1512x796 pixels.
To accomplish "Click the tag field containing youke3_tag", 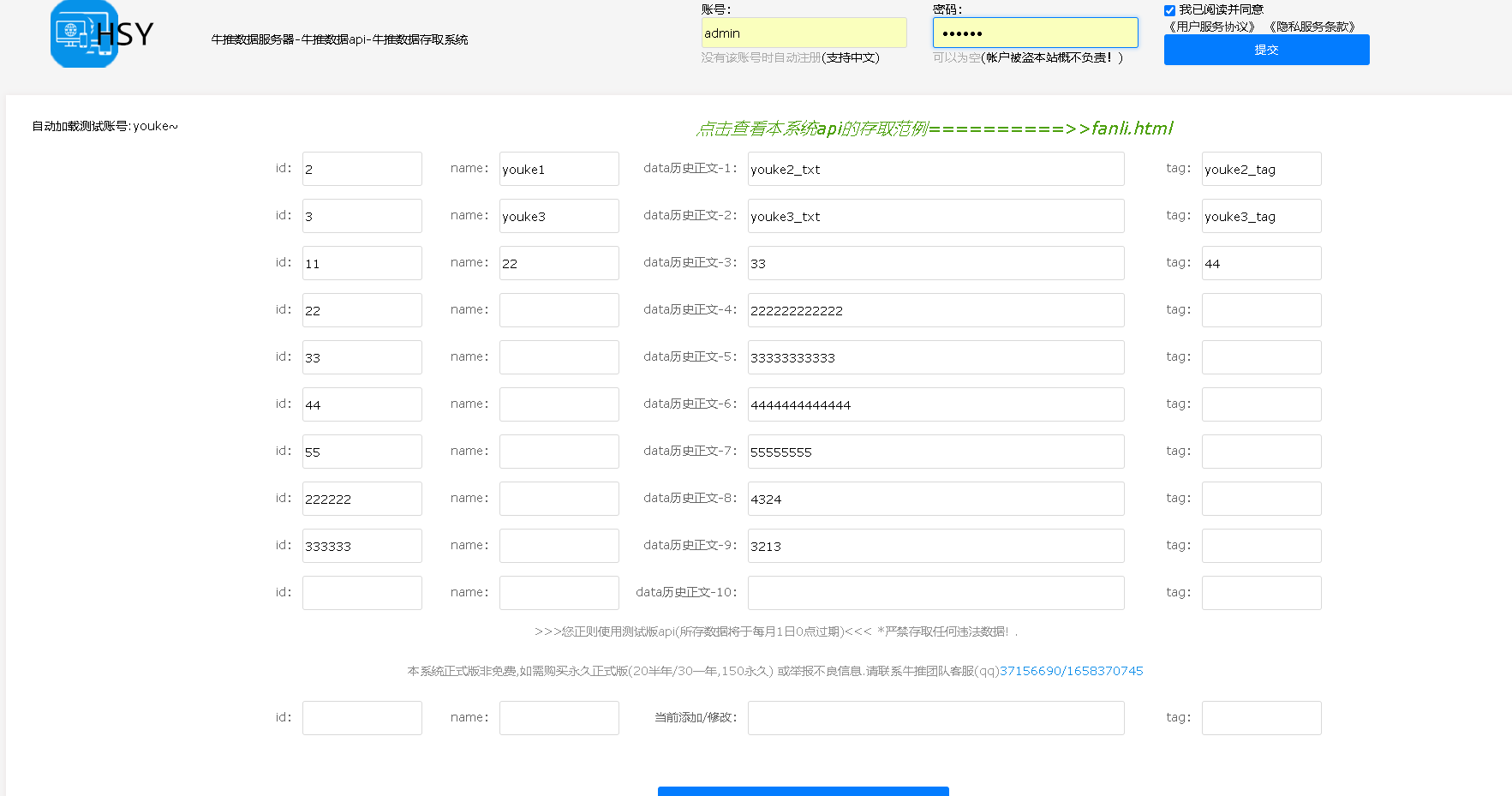I will [1262, 216].
